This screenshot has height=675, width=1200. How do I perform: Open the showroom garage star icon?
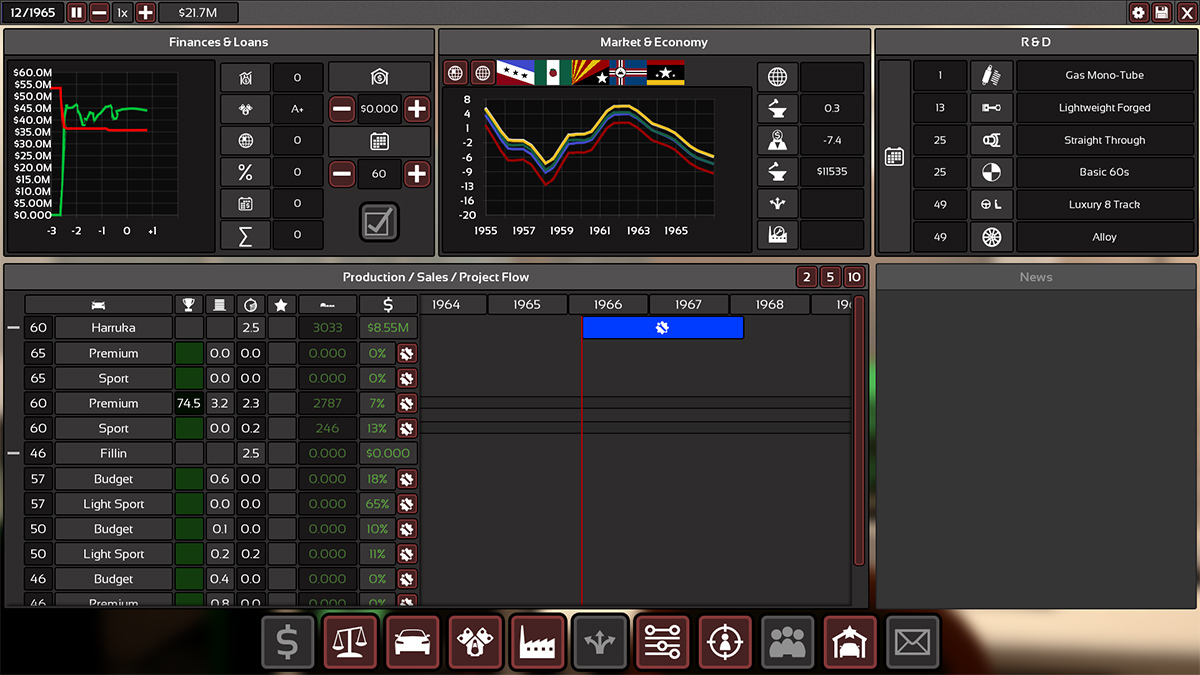pyautogui.click(x=850, y=642)
